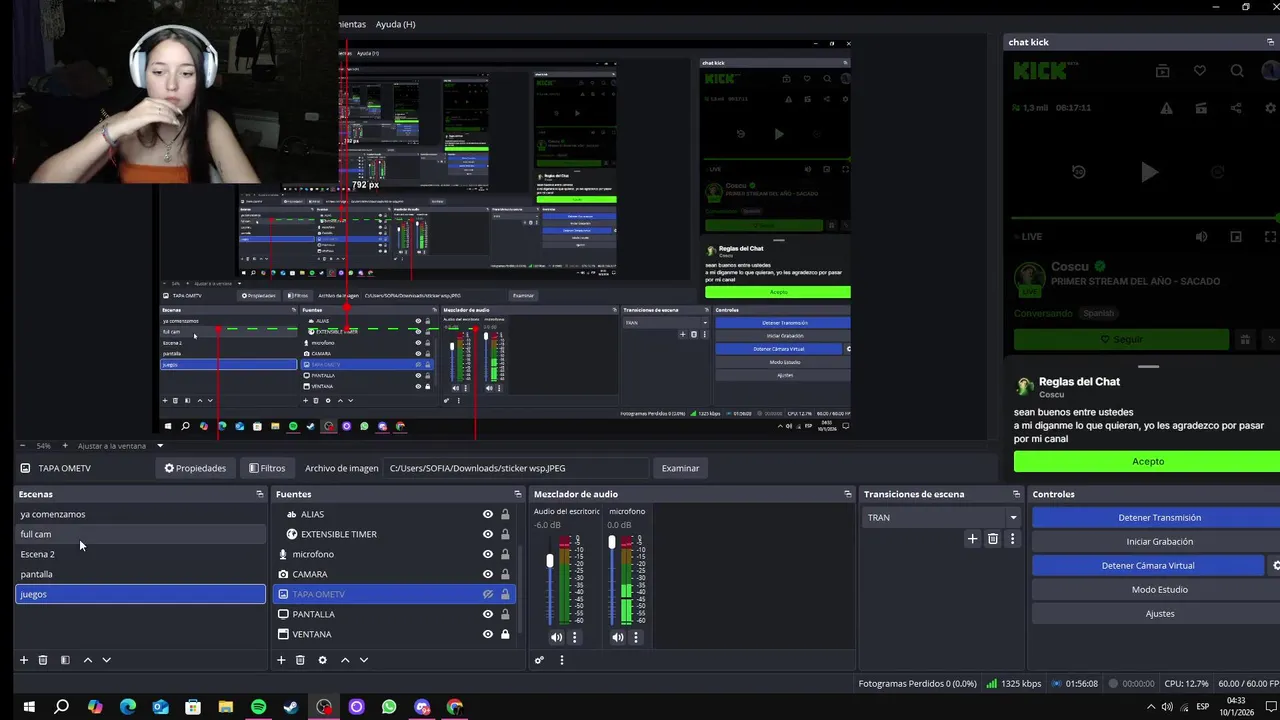This screenshot has height=720, width=1280.
Task: Open Audio del escritorio three-dot options
Action: pos(574,637)
